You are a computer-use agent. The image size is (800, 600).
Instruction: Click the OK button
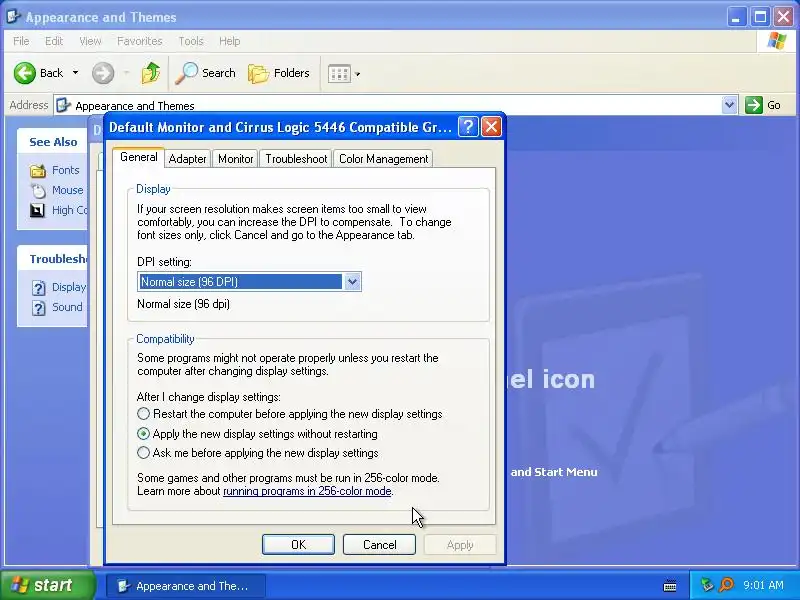[x=298, y=544]
